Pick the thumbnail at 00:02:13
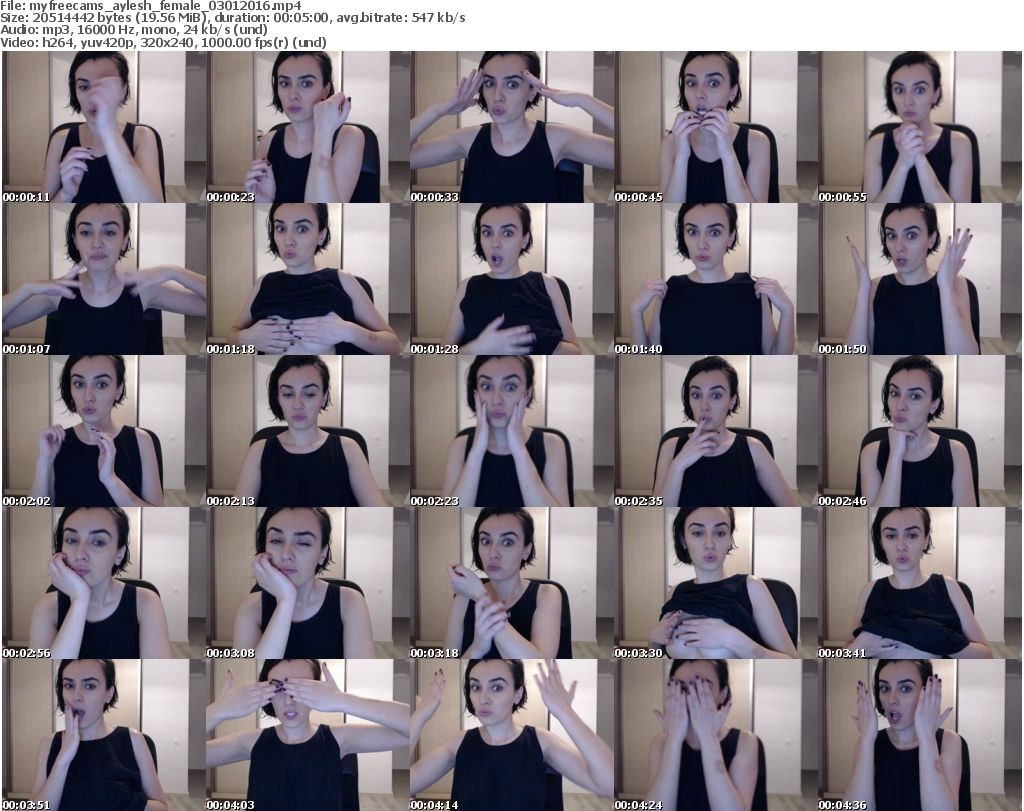This screenshot has width=1024, height=811. click(x=308, y=431)
